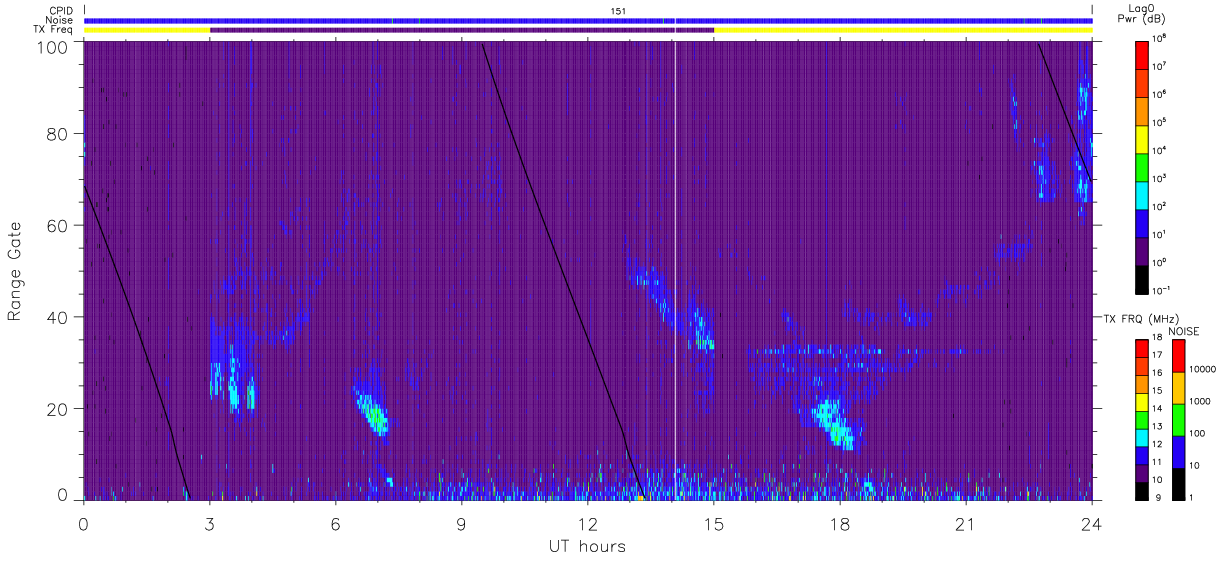
Task: Click the 60 tick on Range Gate axis
Action: pos(59,225)
